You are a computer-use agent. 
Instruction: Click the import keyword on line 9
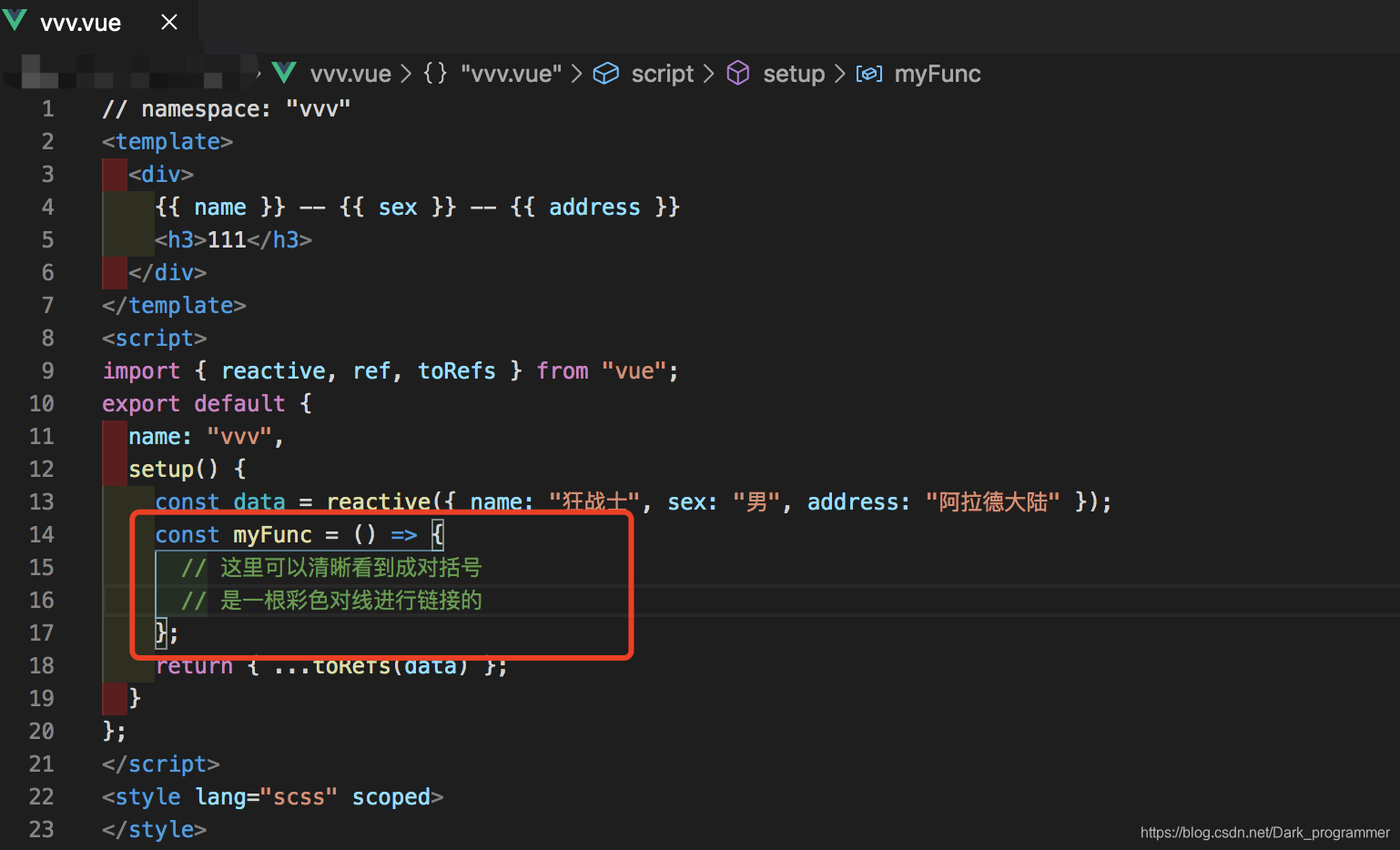point(141,371)
